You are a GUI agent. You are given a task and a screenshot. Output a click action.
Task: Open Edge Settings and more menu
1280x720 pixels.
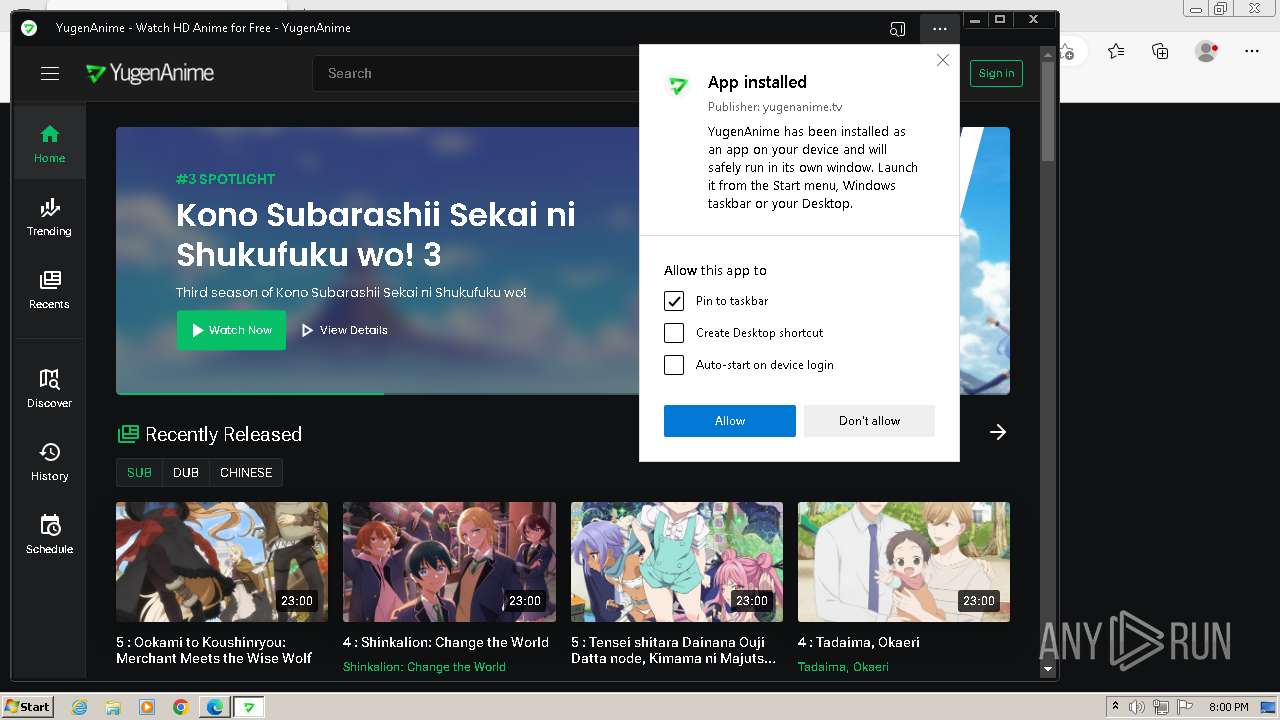coord(1251,51)
